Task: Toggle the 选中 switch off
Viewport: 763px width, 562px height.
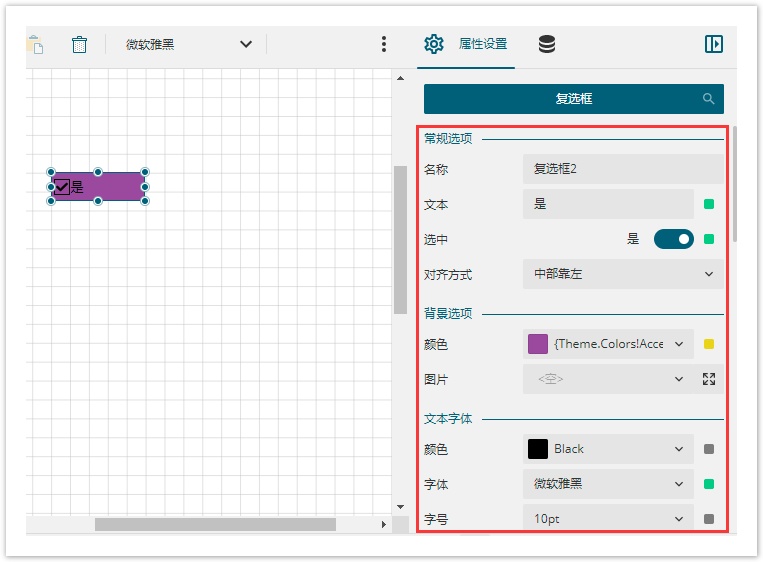Action: pyautogui.click(x=673, y=239)
